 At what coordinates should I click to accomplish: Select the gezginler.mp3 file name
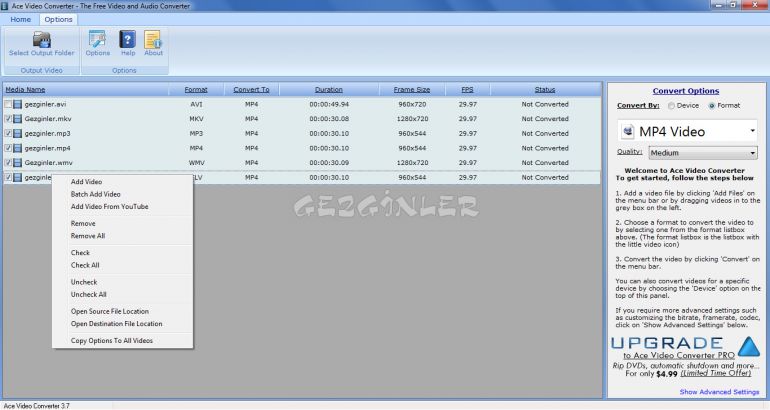coord(47,134)
